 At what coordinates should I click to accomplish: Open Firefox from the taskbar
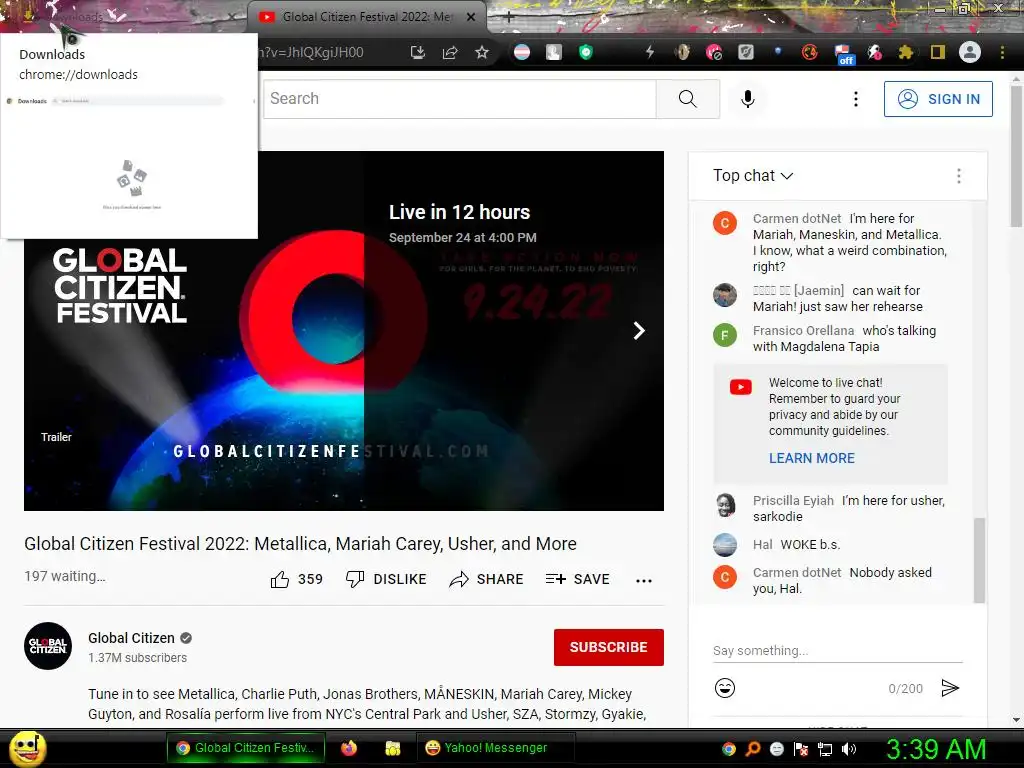point(349,748)
